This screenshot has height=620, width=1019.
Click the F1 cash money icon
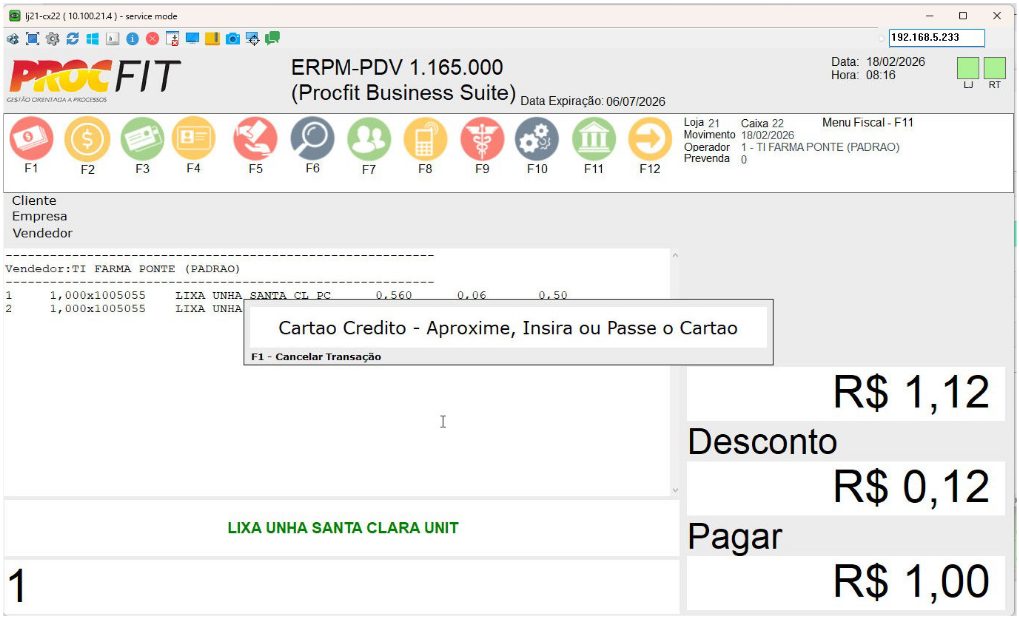[x=31, y=139]
